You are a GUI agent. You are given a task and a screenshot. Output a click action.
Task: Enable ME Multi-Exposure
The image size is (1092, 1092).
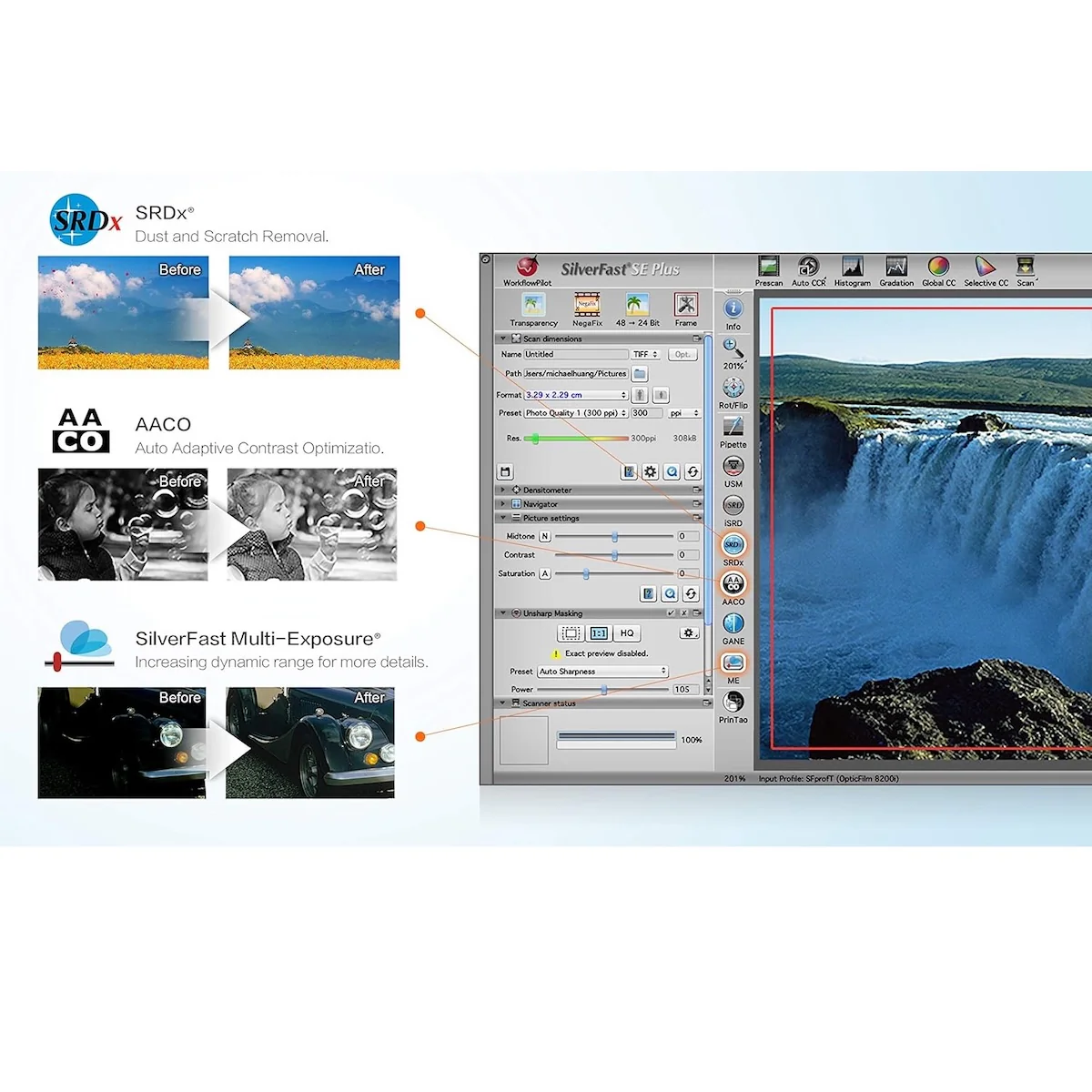733,662
